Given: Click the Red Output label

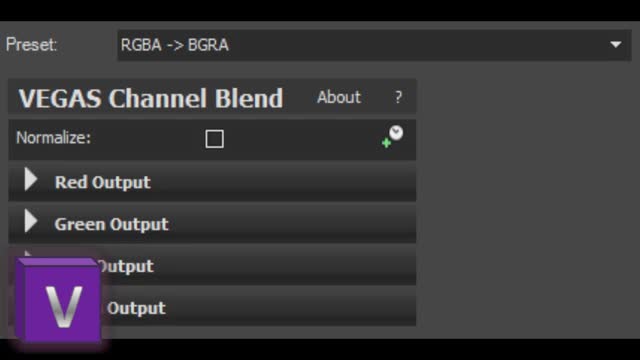Looking at the screenshot, I should pos(103,182).
